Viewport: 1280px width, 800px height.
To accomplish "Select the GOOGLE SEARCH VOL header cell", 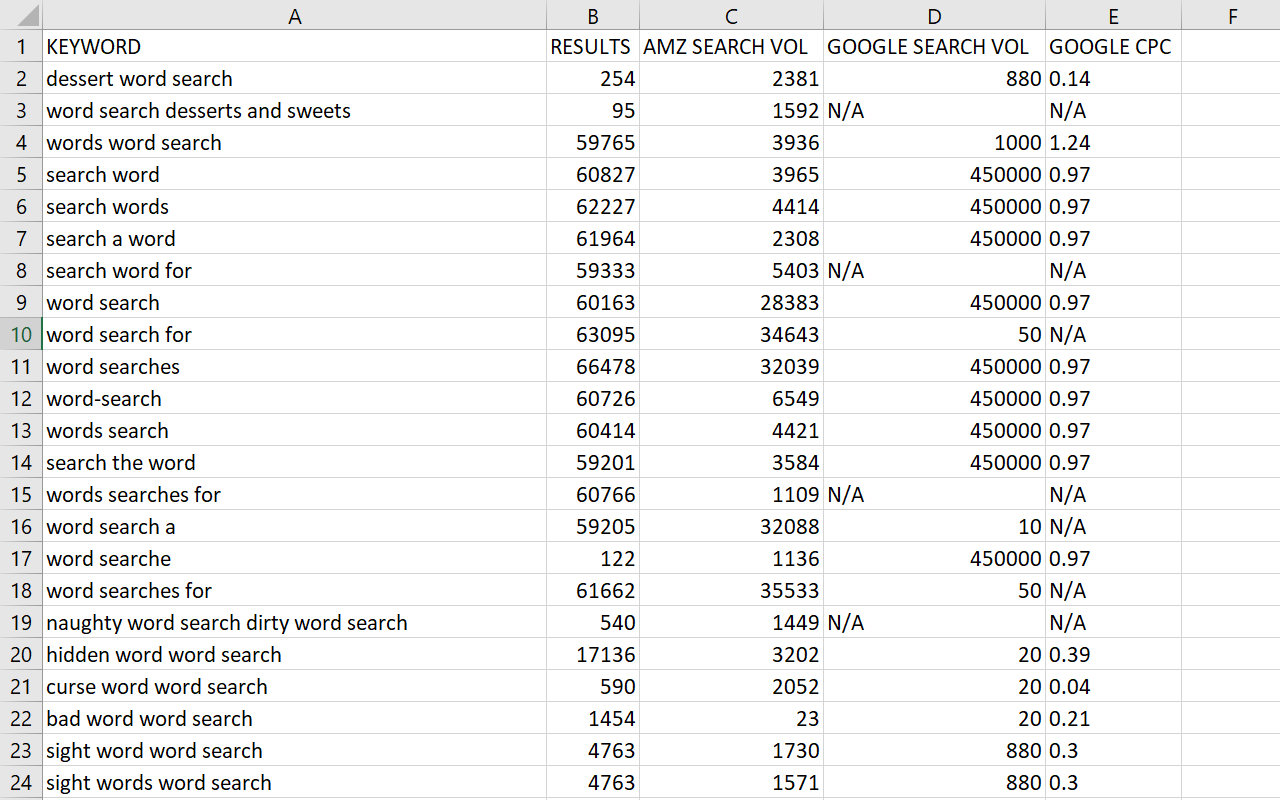I will click(934, 47).
